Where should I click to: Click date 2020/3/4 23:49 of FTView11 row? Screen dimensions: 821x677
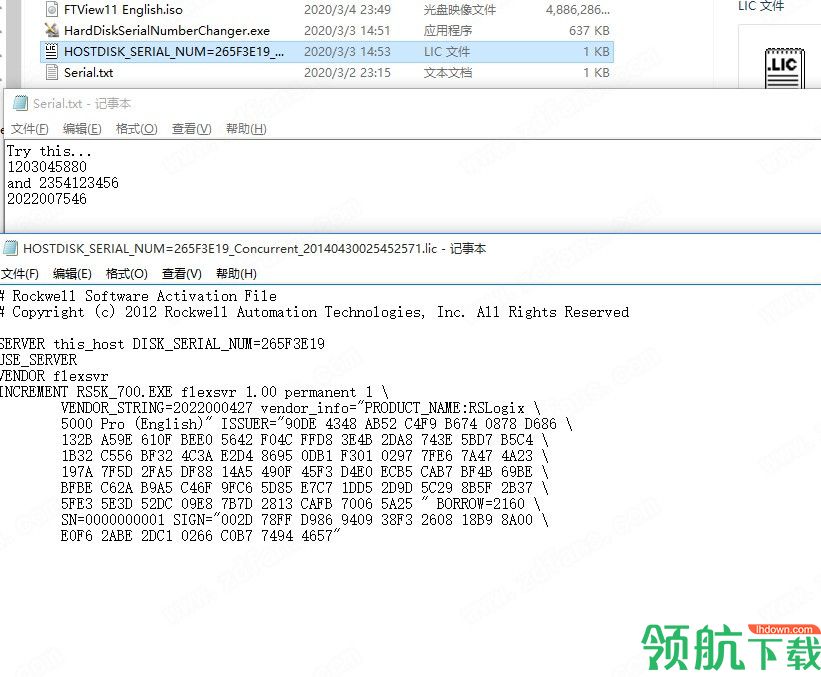[347, 9]
